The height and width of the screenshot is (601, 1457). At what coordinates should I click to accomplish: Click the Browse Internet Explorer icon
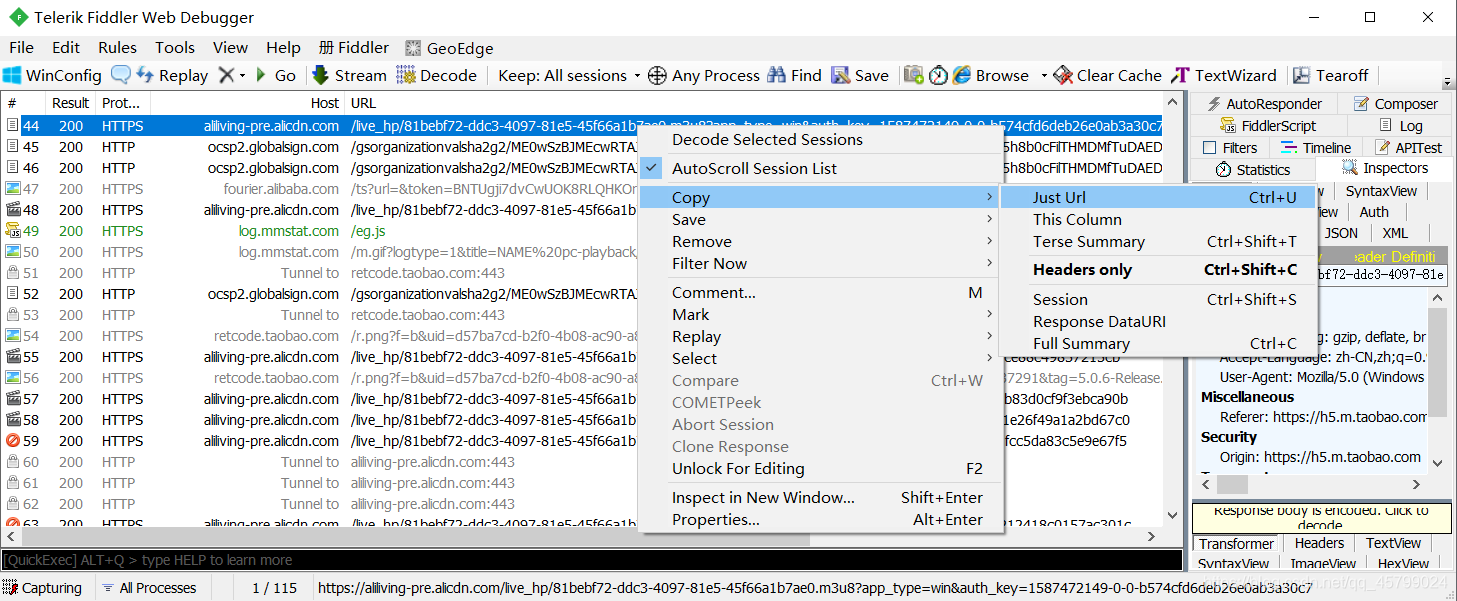tap(962, 75)
